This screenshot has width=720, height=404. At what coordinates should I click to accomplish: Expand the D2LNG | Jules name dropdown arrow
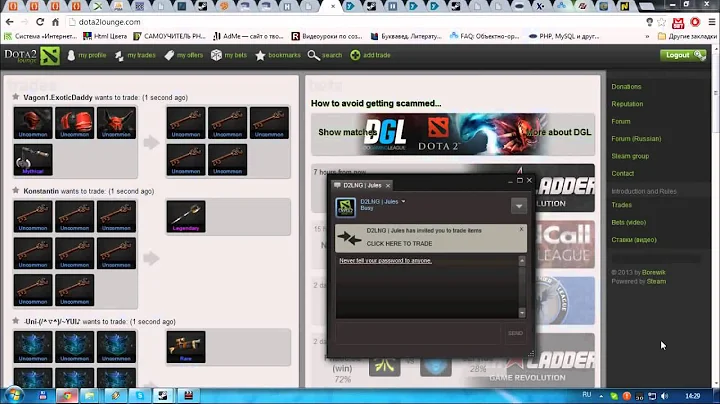coord(403,202)
